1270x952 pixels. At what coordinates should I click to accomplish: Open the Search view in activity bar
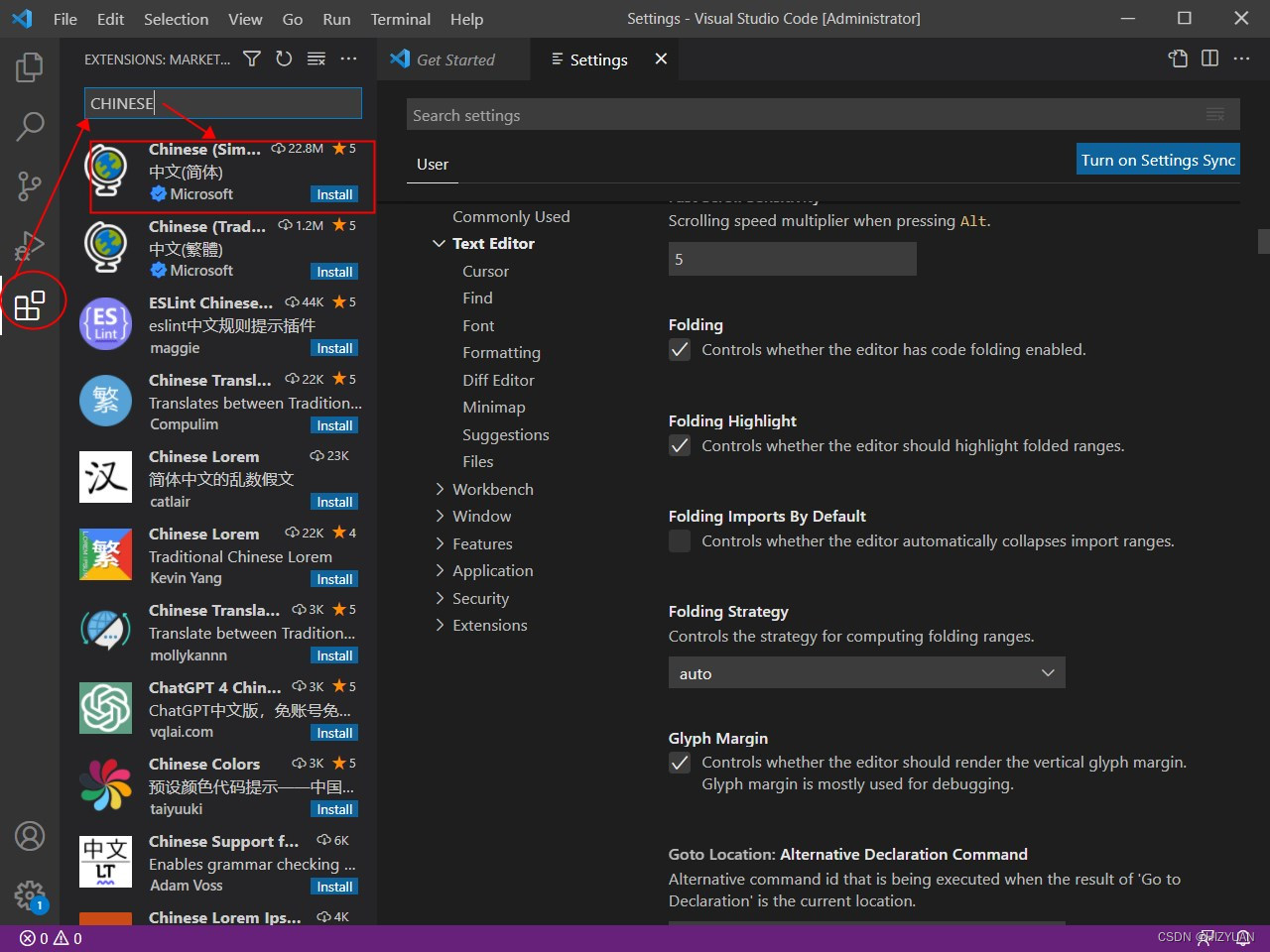pos(30,126)
